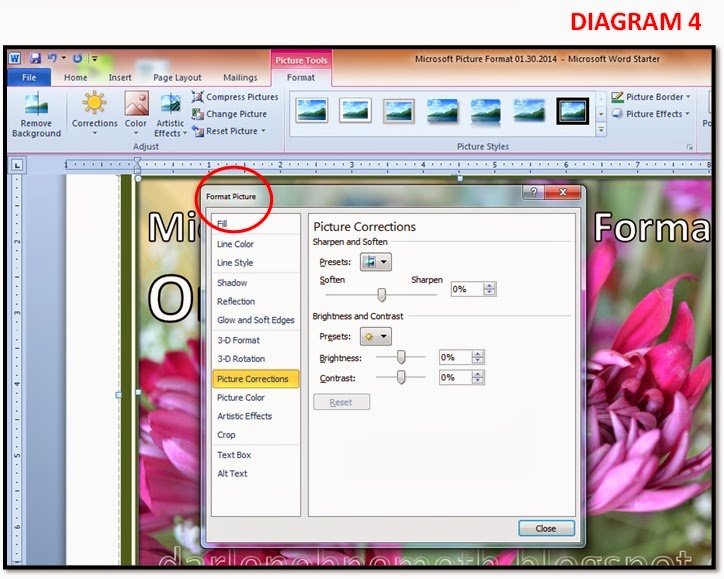Viewport: 724px width, 579px height.
Task: Open Brightness and Contrast Presets dropdown
Action: [x=376, y=337]
